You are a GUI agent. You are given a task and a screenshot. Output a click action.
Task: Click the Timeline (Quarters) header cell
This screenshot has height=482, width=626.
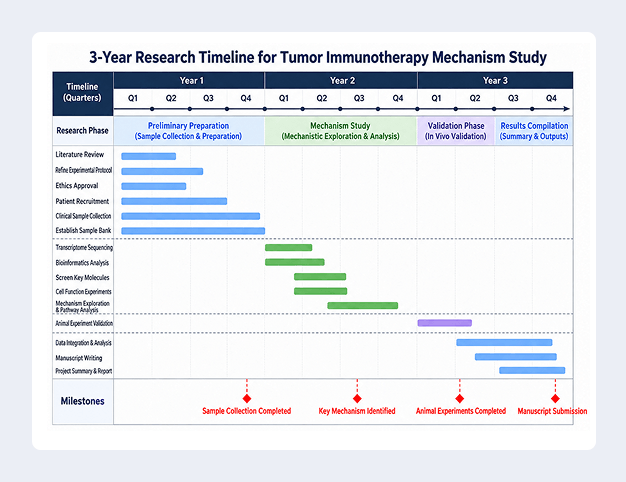coord(83,94)
